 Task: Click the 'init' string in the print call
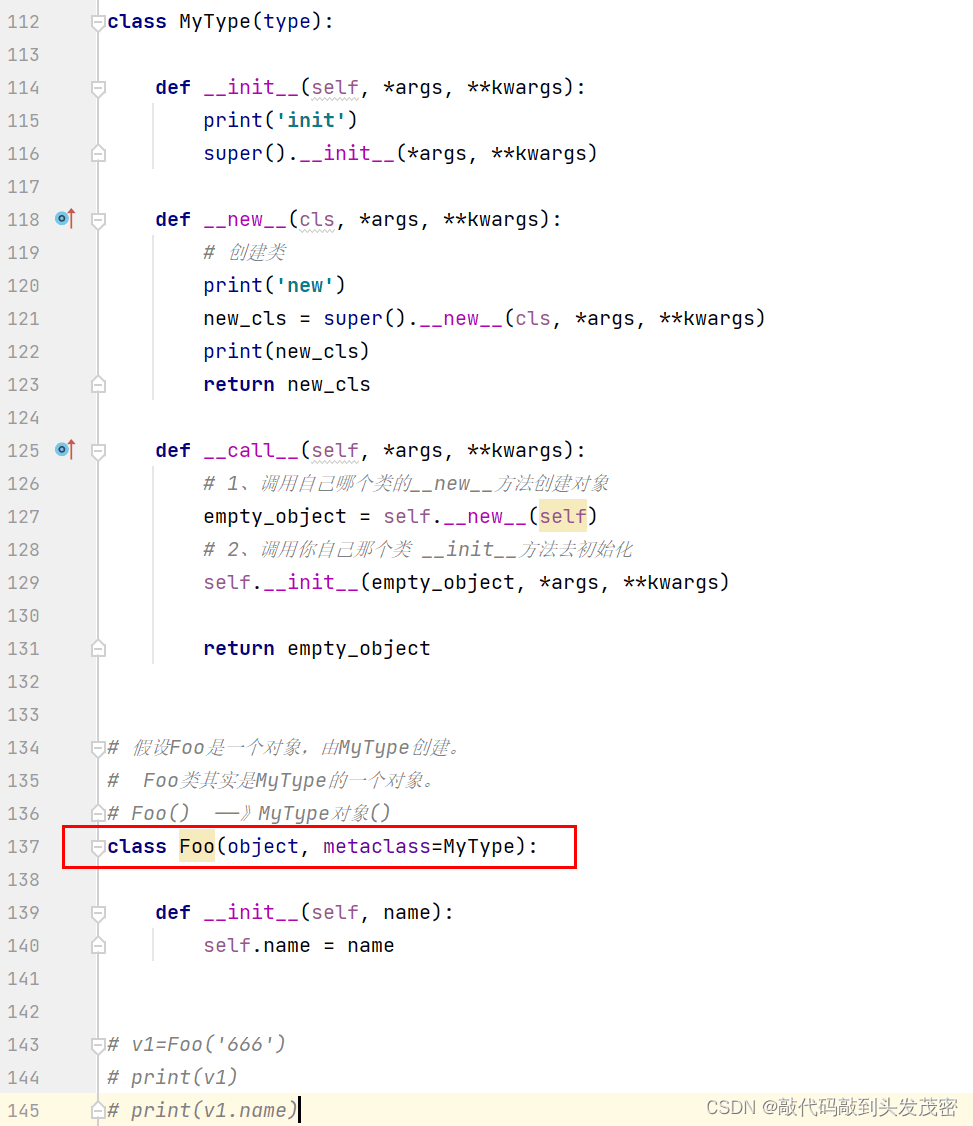[310, 120]
